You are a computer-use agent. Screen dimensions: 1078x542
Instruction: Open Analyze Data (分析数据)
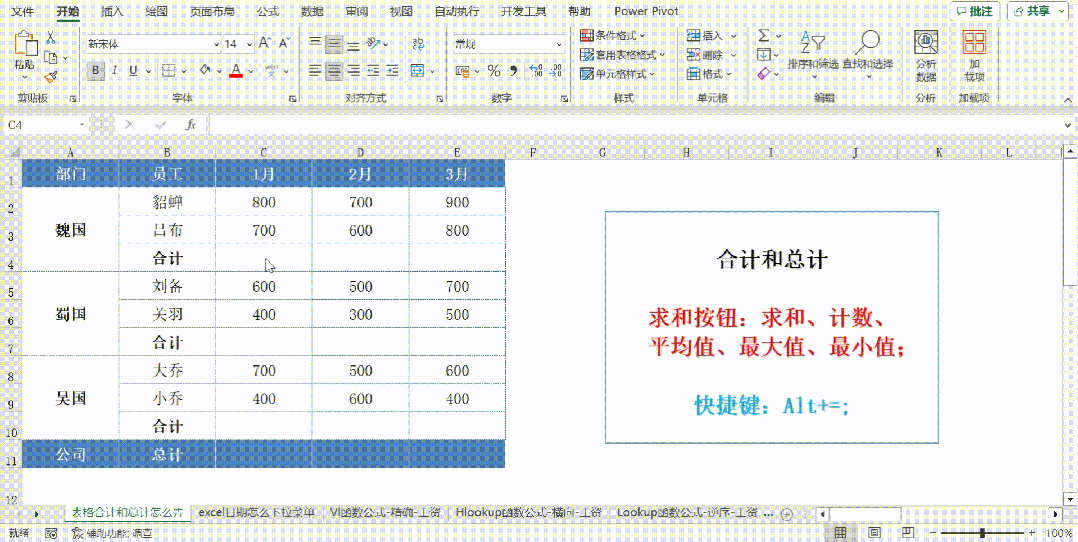point(926,56)
